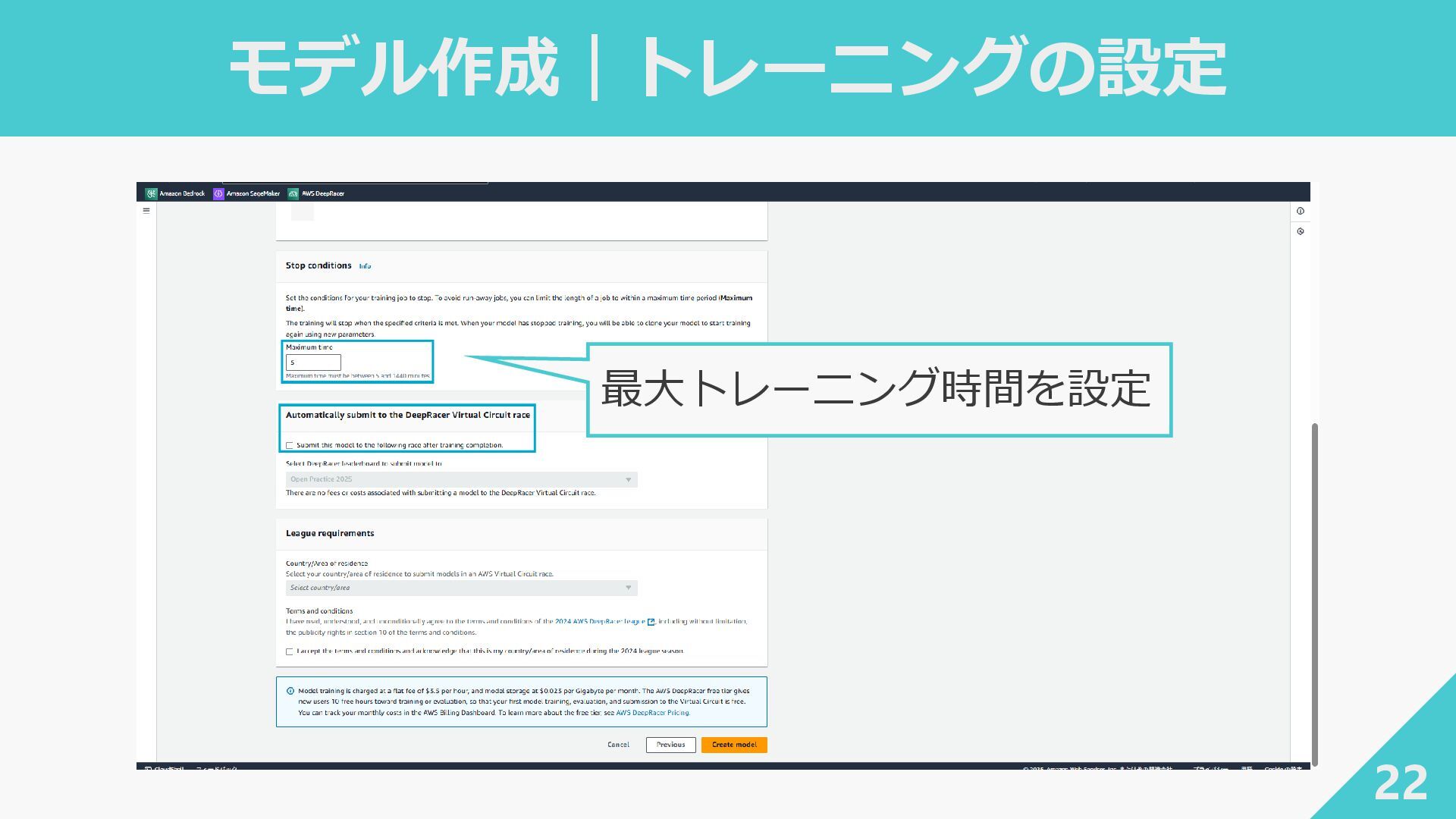Screen dimensions: 1456x819
Task: Open the AWS DeepRacer Pricing link
Action: (652, 713)
